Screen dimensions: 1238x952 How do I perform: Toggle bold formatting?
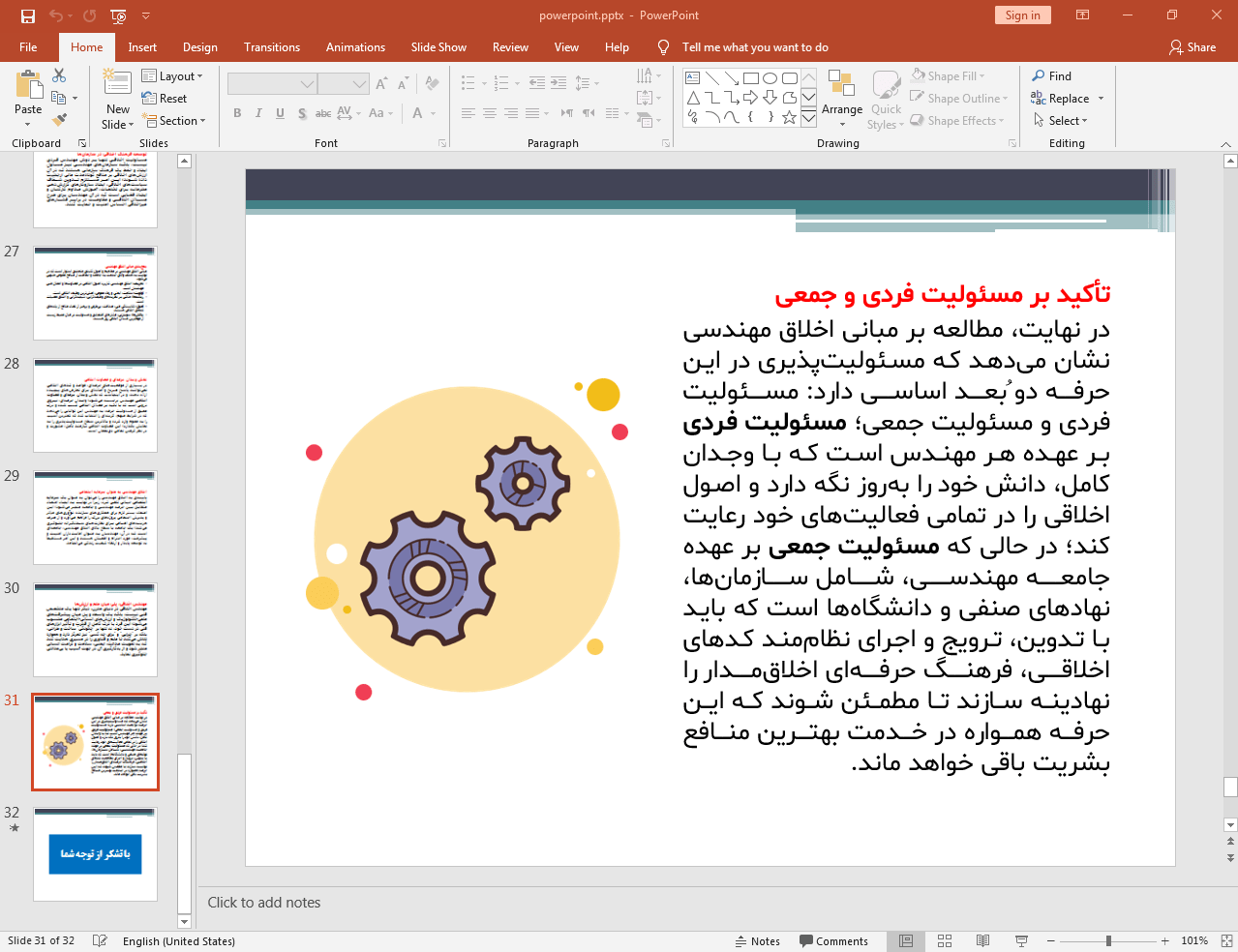click(x=236, y=113)
